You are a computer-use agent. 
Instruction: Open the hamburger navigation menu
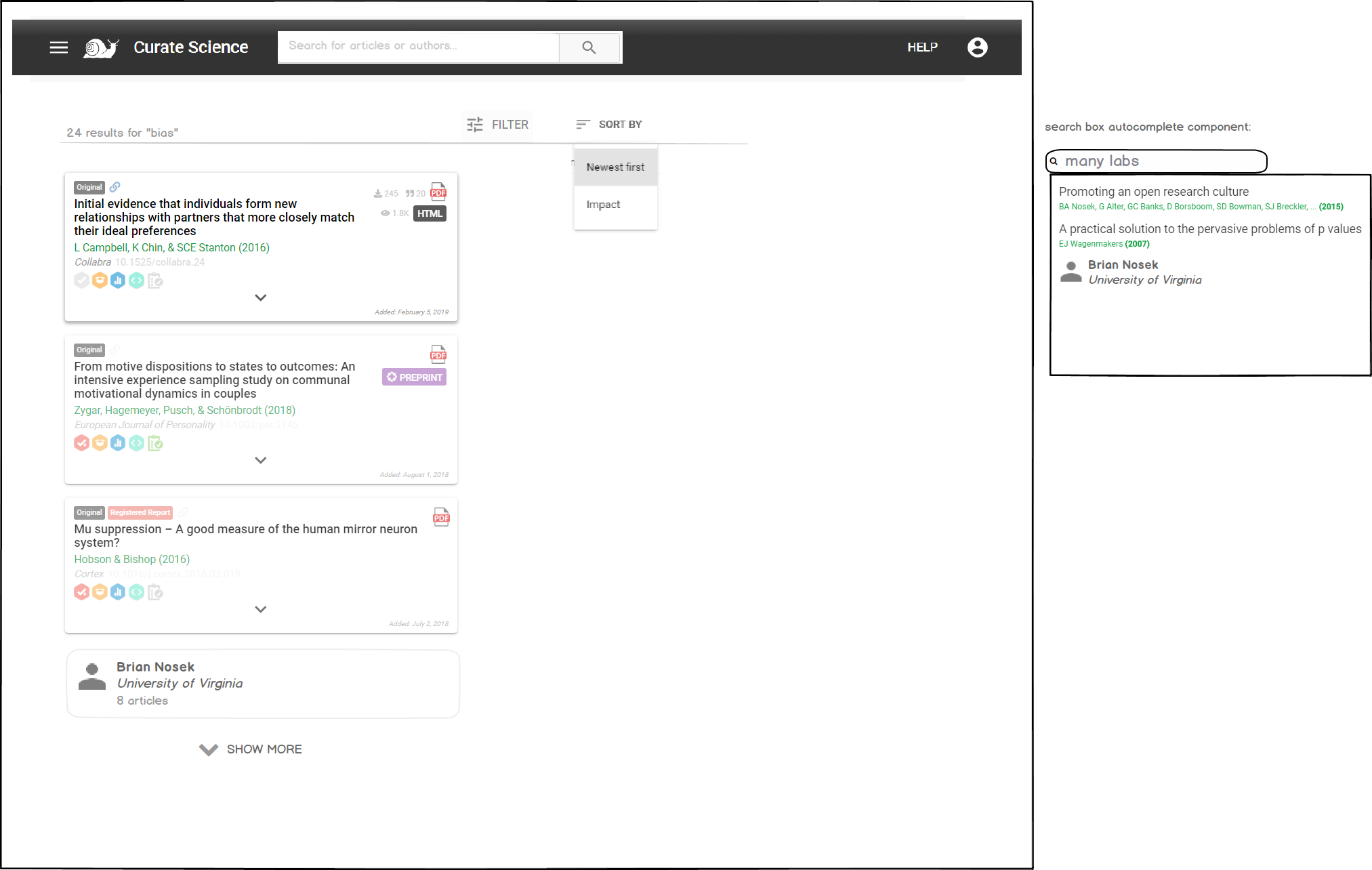[59, 47]
